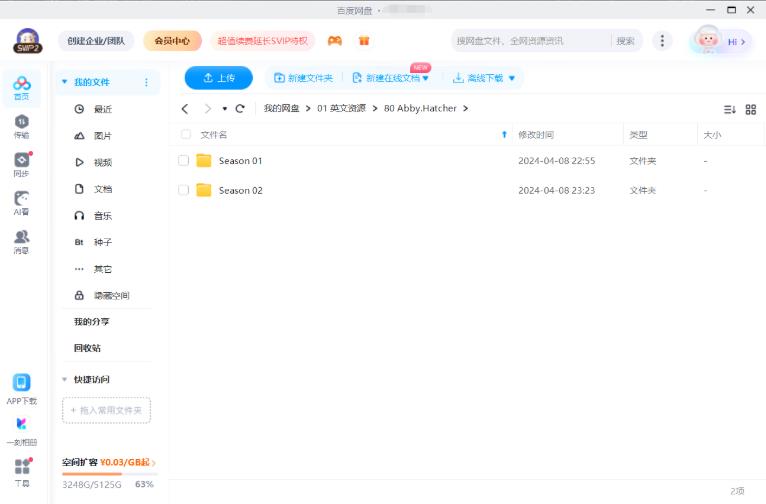
Task: Open the Transfer list sidebar icon
Action: point(21,126)
